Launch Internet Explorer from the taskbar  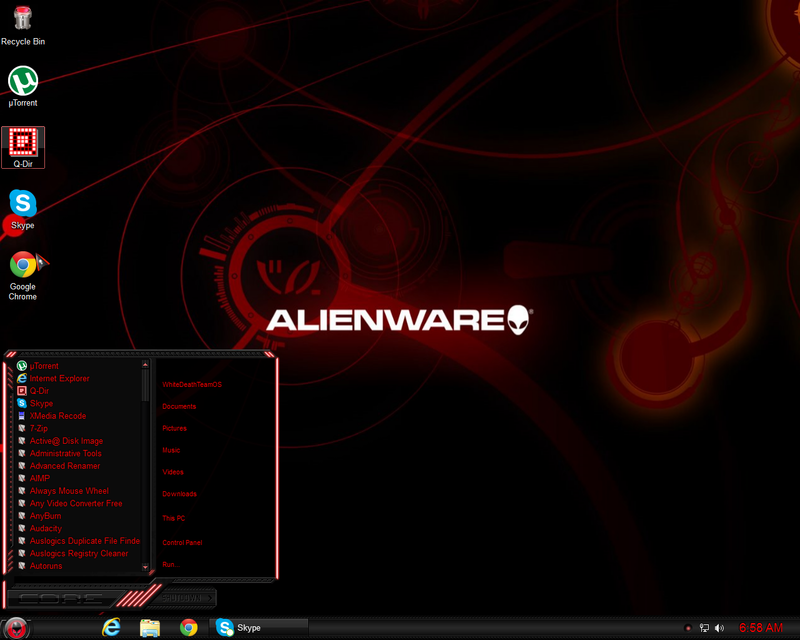coord(111,628)
